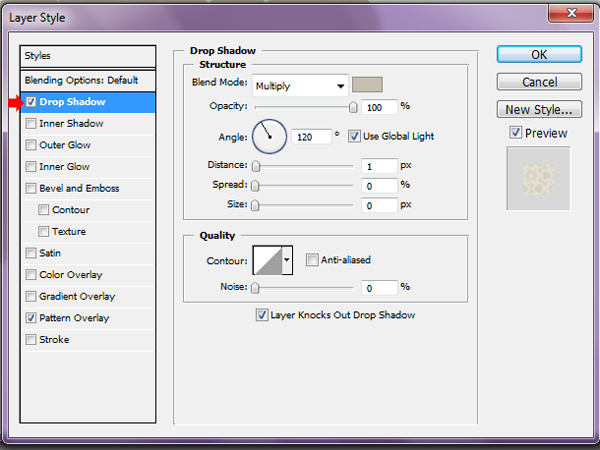Image resolution: width=600 pixels, height=450 pixels.
Task: Click the style preview thumbnail
Action: click(537, 179)
